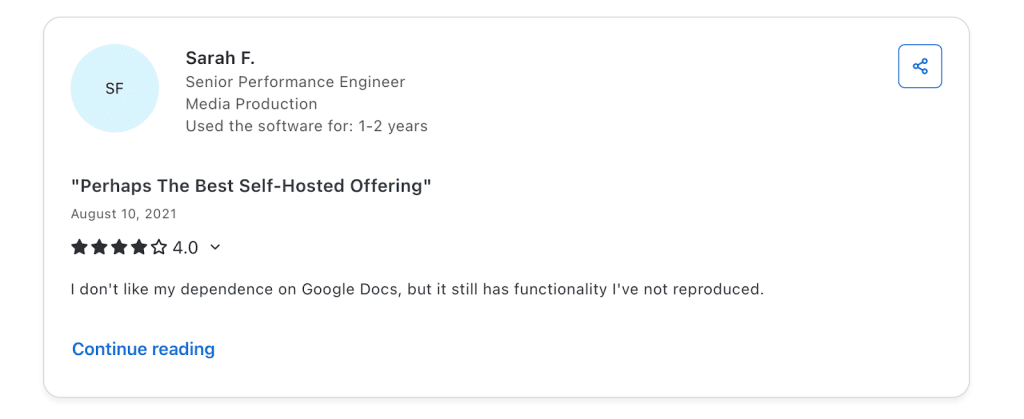
Task: Click the fifth empty rating star
Action: [159, 247]
